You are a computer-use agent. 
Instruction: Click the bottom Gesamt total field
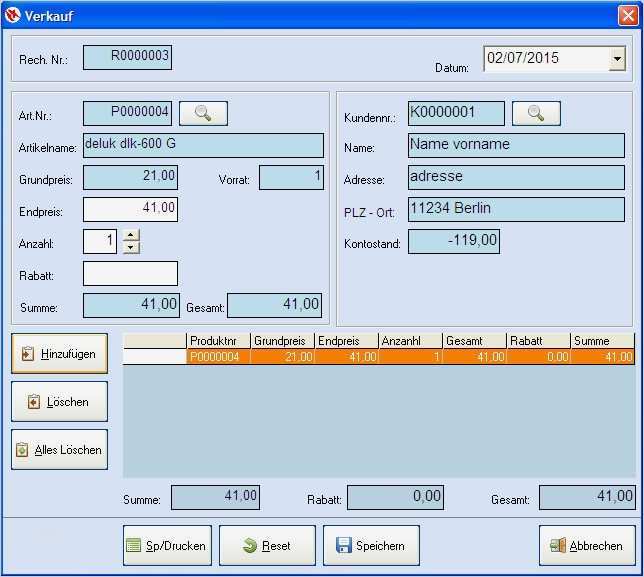587,498
